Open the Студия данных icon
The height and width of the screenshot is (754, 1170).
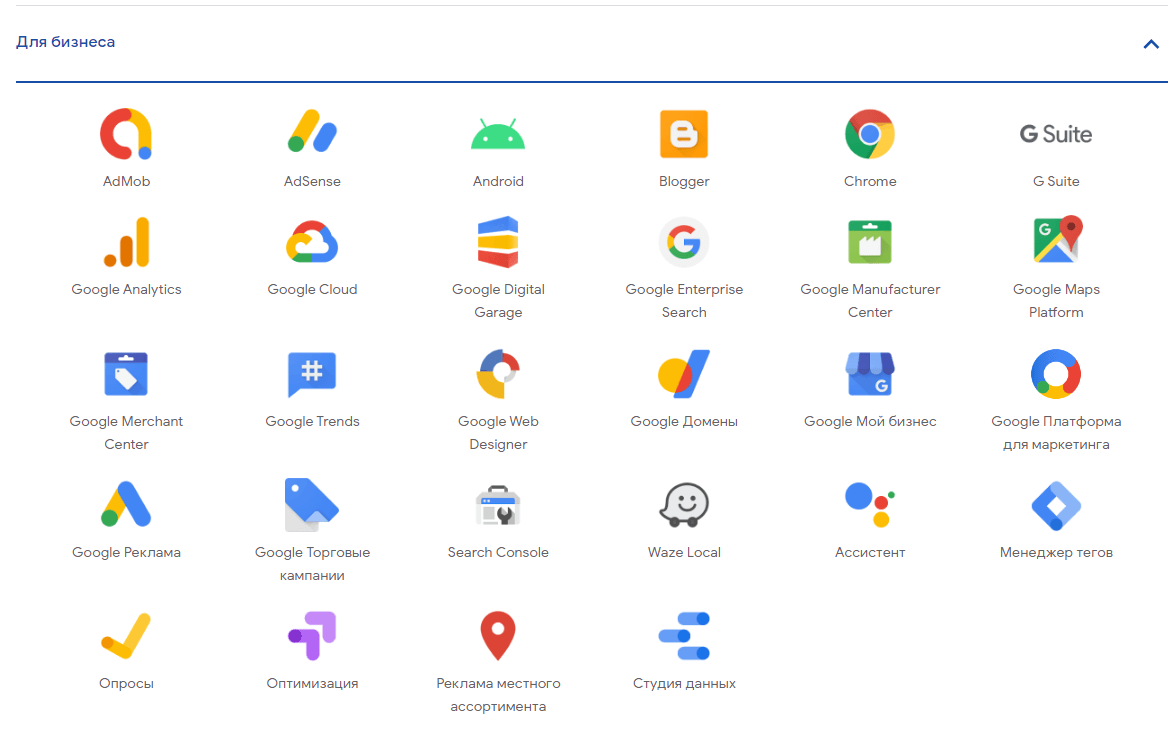click(x=683, y=636)
